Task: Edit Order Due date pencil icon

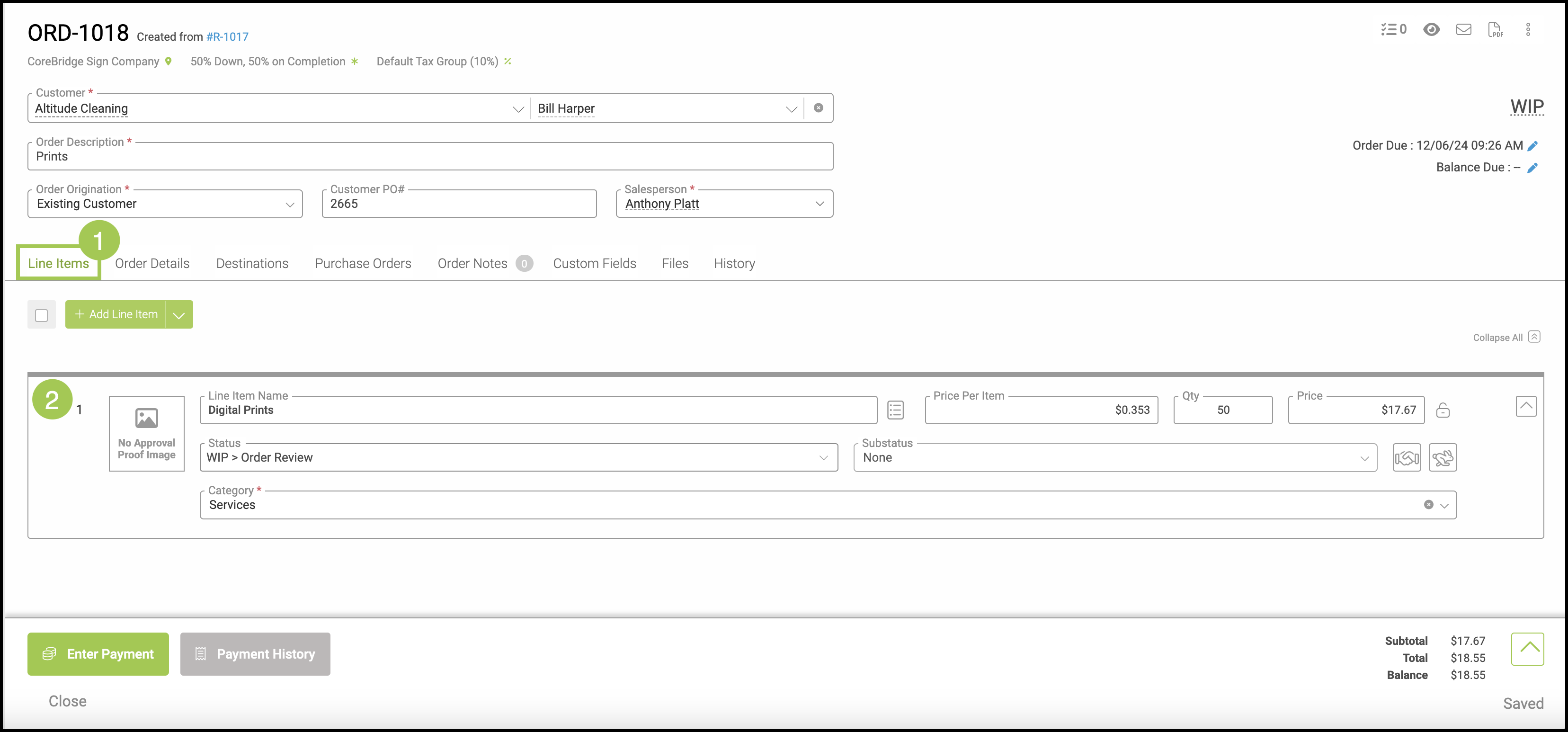Action: click(x=1532, y=145)
